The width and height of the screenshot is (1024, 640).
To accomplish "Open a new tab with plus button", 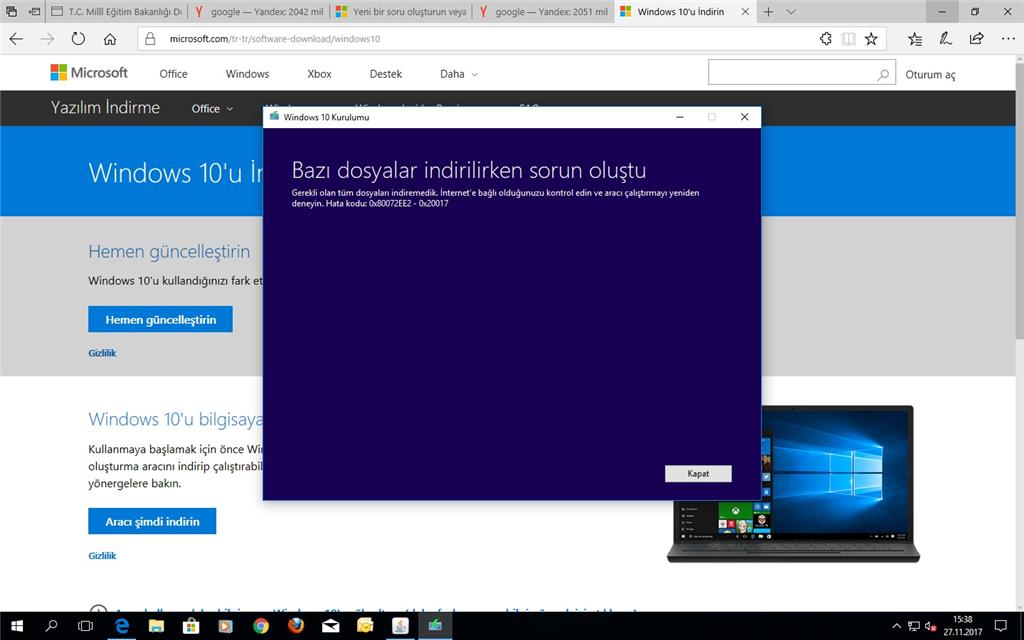I will click(769, 12).
